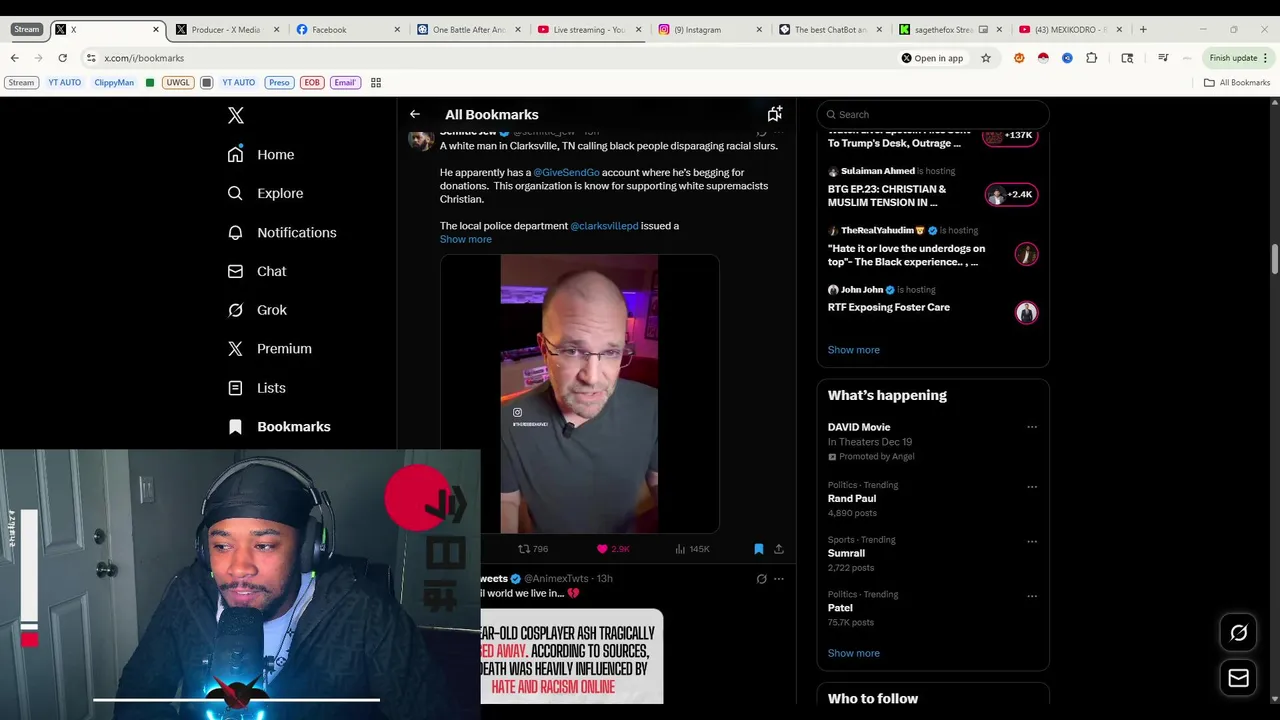Show more under What's happening

click(854, 653)
